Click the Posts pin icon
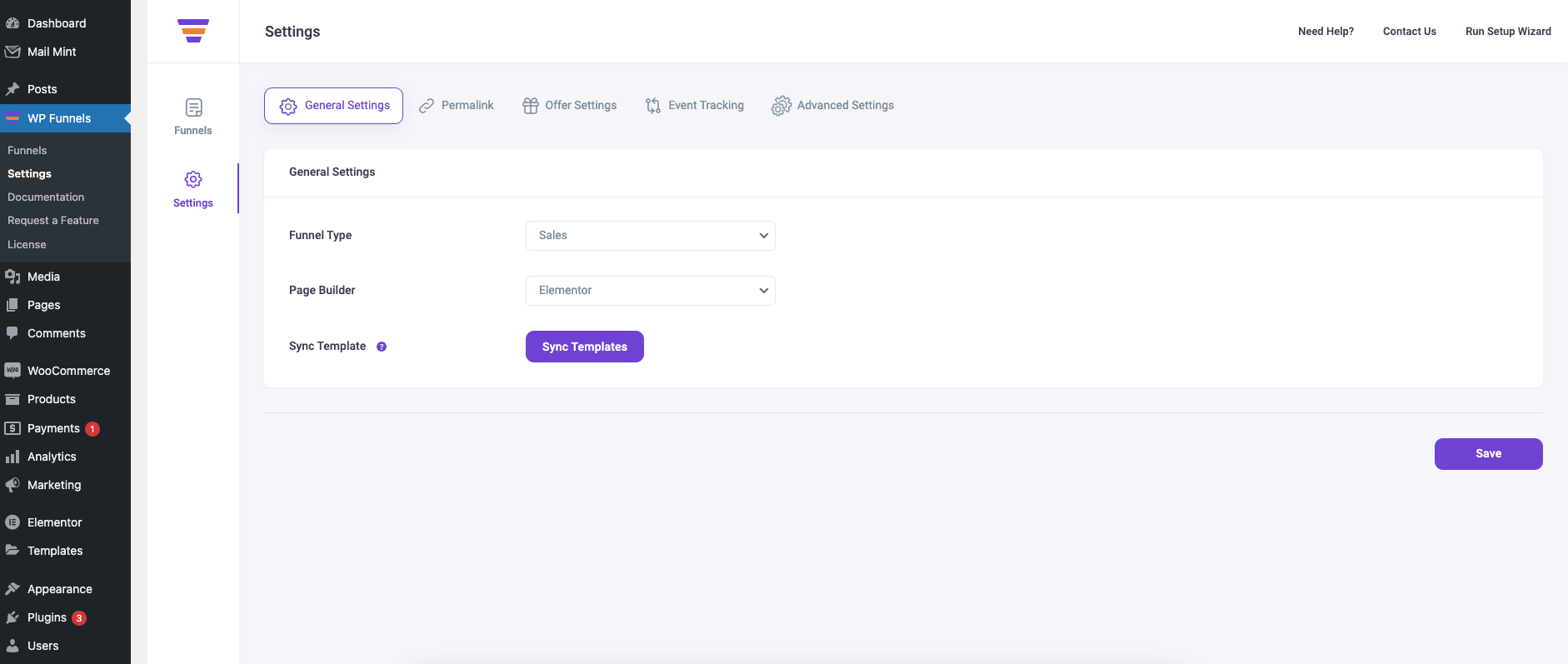Viewport: 1568px width, 664px height. 12,89
